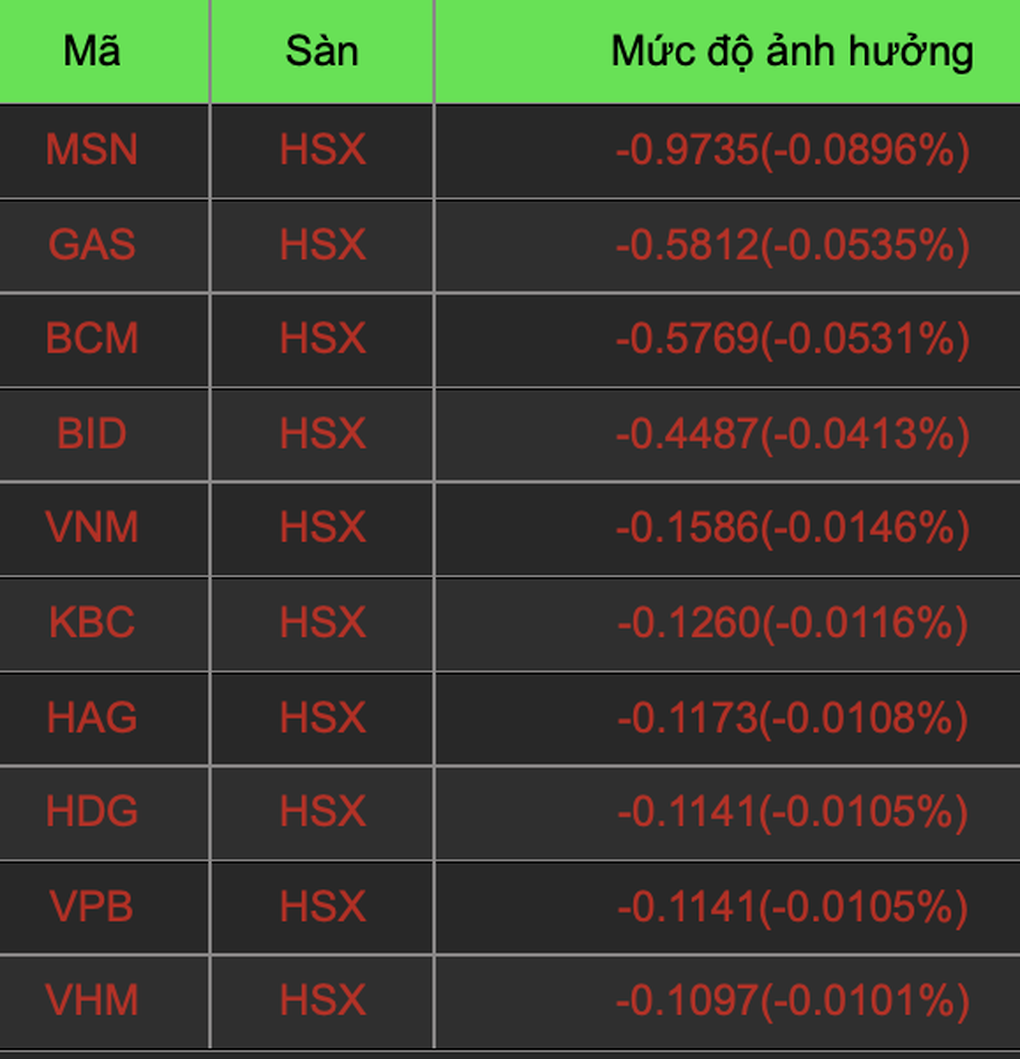Open the VNM stock code
Viewport: 1020px width, 1059px height.
pyautogui.click(x=92, y=527)
